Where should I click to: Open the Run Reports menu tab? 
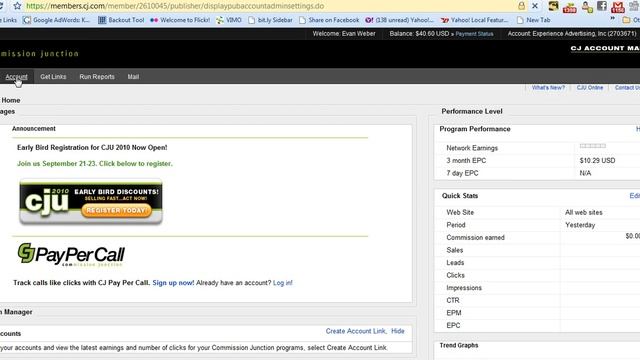click(x=97, y=77)
